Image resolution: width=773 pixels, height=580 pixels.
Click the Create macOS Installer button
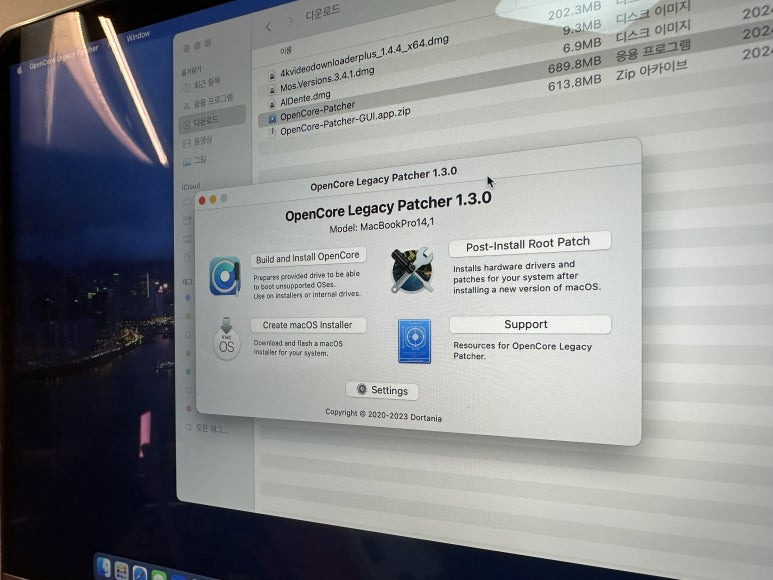tap(308, 325)
